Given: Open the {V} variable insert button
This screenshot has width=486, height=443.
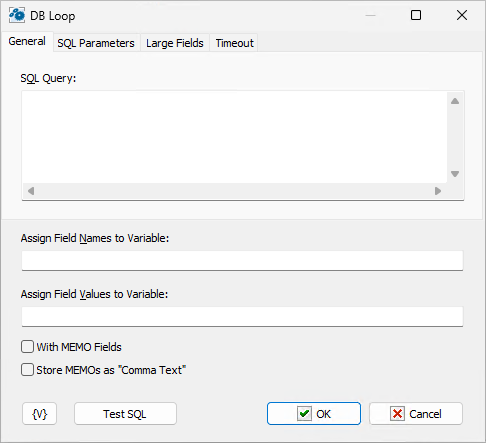Looking at the screenshot, I should coord(39,414).
